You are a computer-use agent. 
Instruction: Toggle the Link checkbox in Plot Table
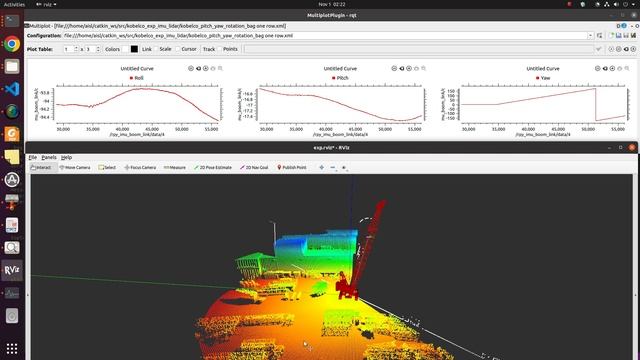[146, 49]
